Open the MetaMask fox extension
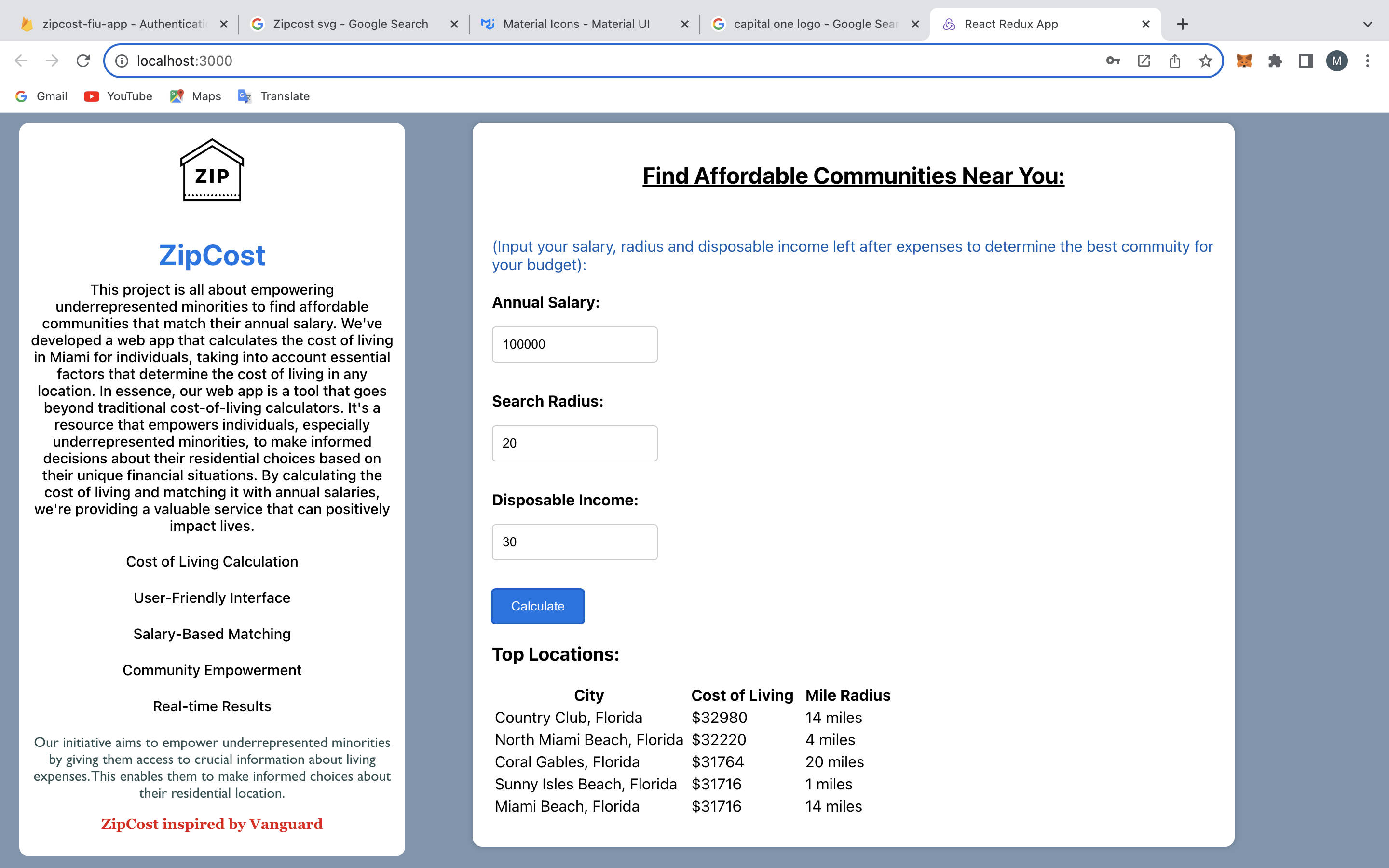1389x868 pixels. point(1244,61)
